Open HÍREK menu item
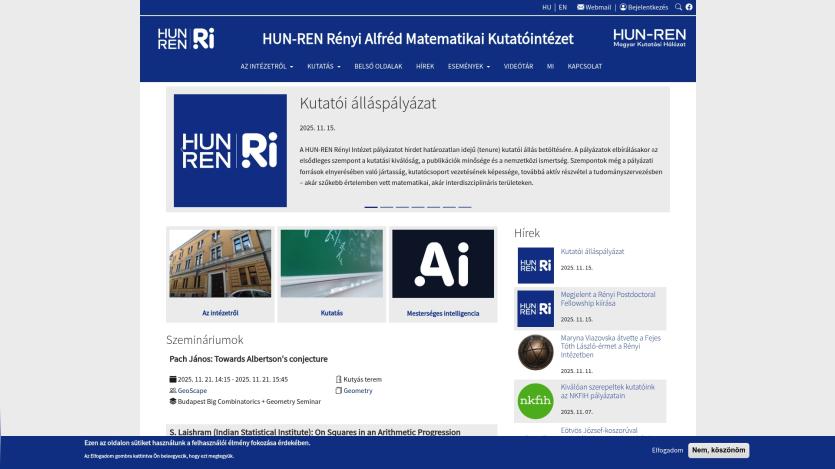The image size is (835, 469). click(425, 67)
